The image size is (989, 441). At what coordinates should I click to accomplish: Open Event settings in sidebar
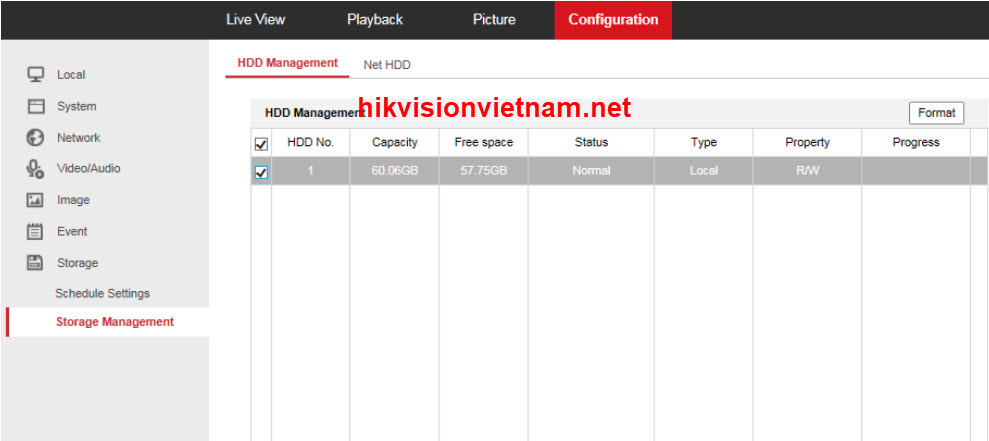coord(72,232)
